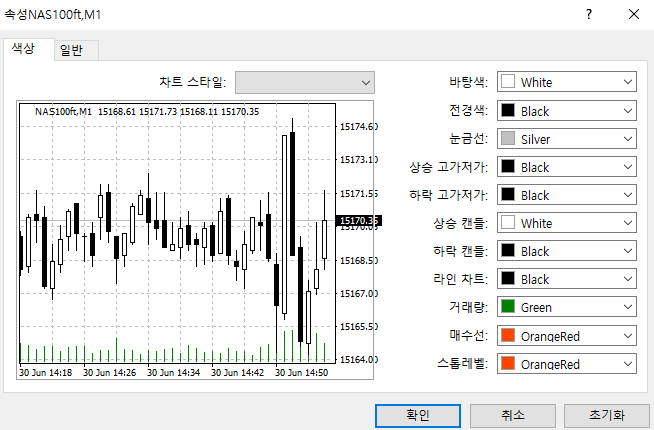
Task: Switch to the 일반 tab
Action: 76,50
